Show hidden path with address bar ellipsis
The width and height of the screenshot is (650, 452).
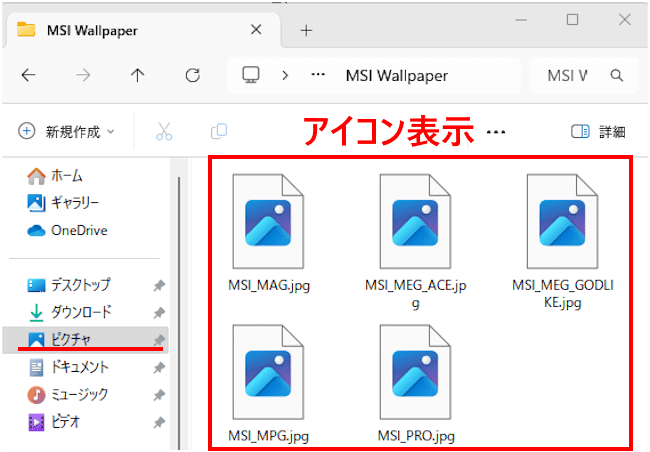click(318, 75)
